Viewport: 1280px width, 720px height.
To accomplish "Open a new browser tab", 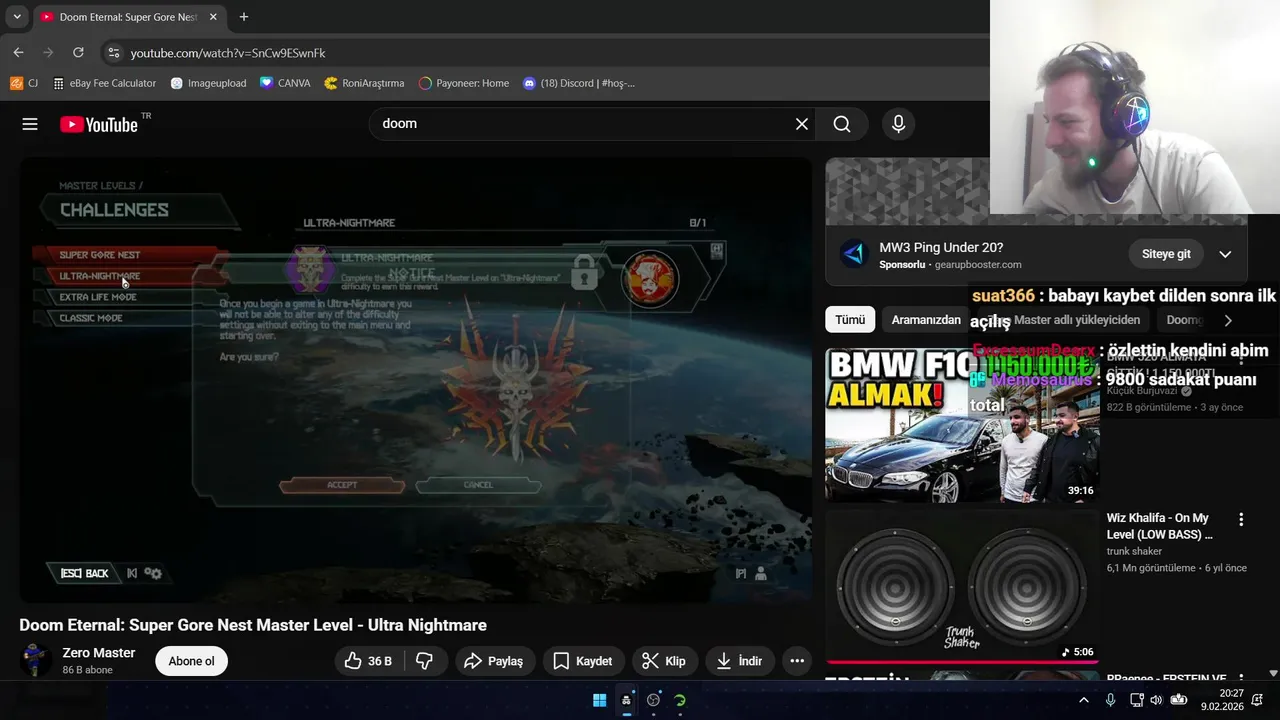I will (243, 17).
